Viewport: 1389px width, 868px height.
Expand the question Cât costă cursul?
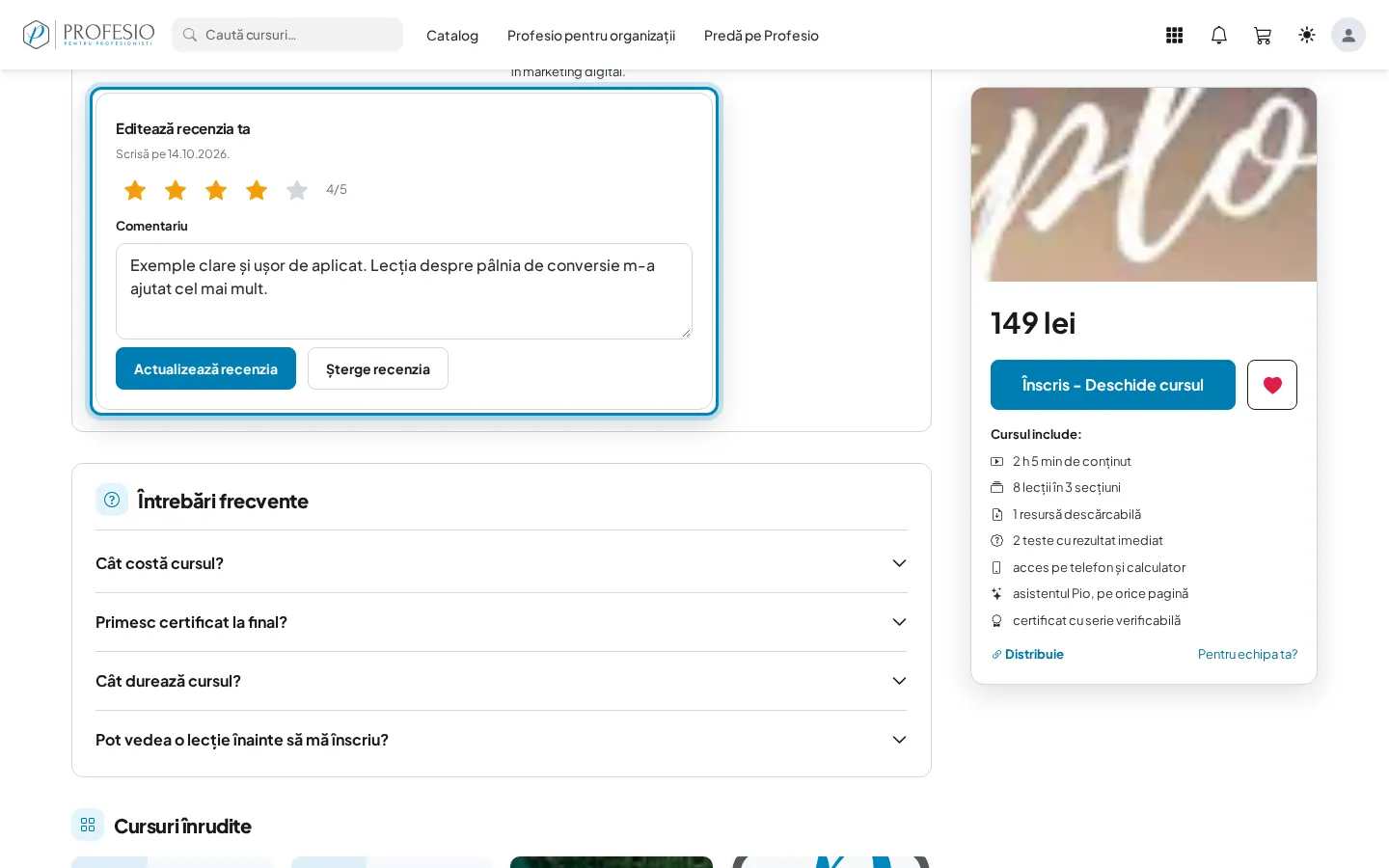point(502,563)
